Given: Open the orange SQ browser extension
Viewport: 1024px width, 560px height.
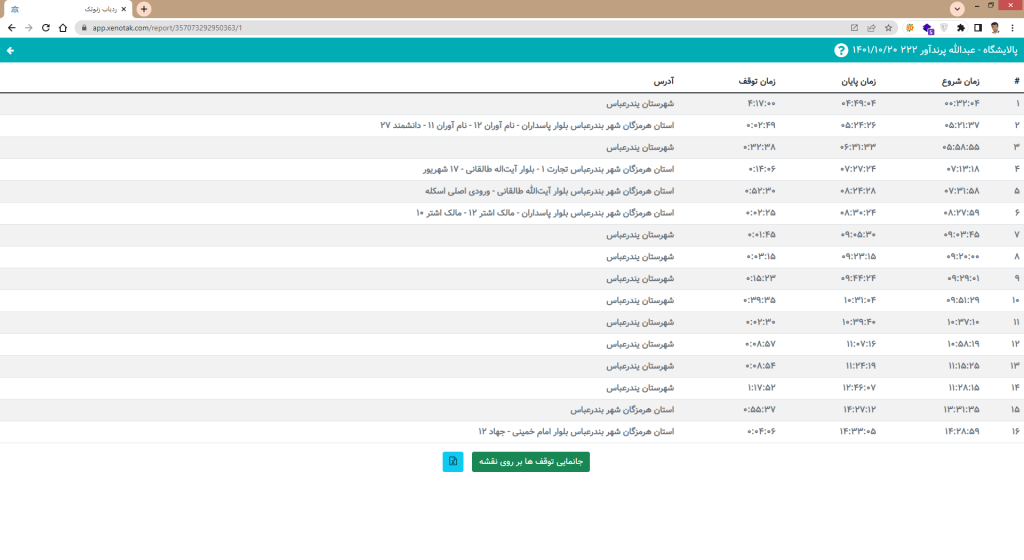Looking at the screenshot, I should [910, 27].
